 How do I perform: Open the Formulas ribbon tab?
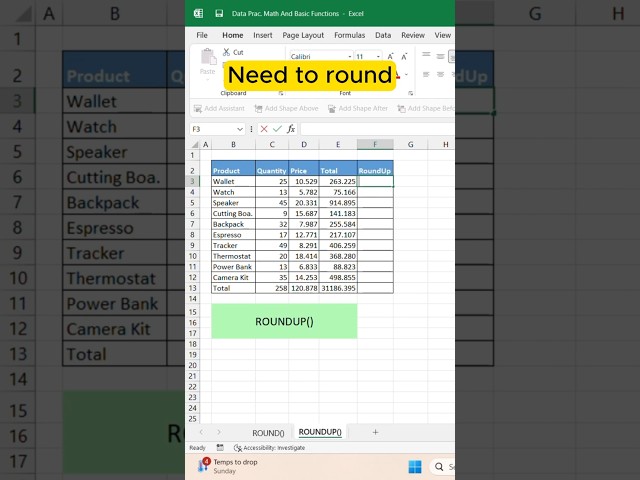click(349, 35)
